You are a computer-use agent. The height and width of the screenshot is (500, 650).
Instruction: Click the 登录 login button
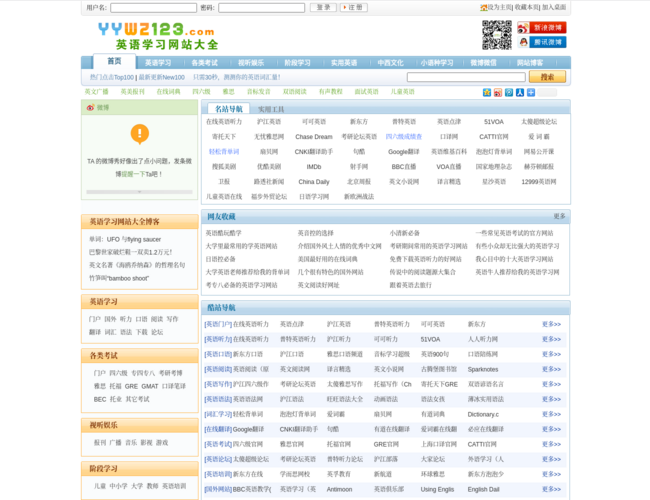pyautogui.click(x=323, y=7)
